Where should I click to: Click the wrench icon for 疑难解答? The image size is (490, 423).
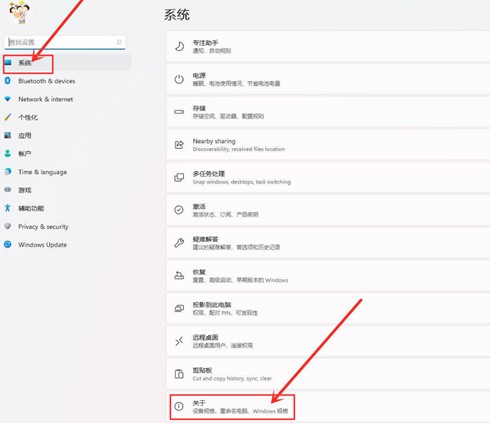(x=179, y=243)
